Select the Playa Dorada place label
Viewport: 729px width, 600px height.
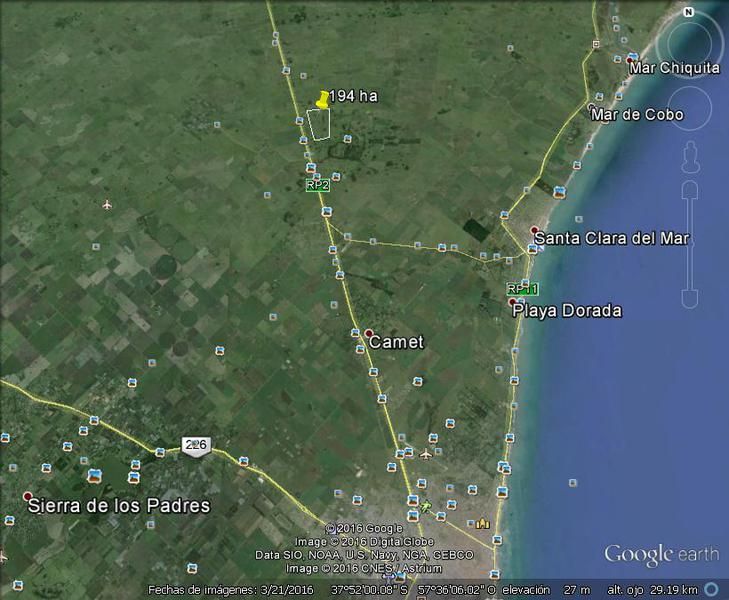pyautogui.click(x=567, y=311)
